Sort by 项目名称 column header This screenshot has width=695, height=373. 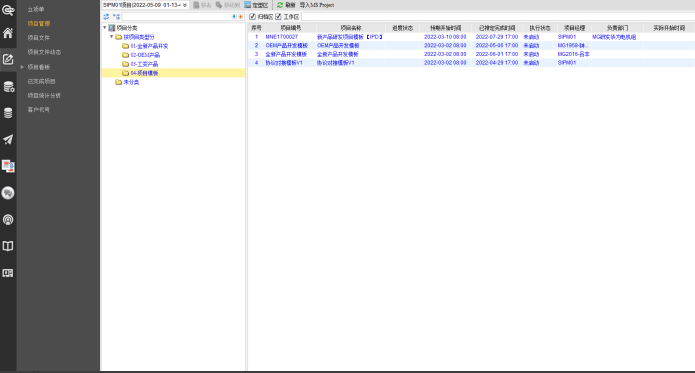351,28
